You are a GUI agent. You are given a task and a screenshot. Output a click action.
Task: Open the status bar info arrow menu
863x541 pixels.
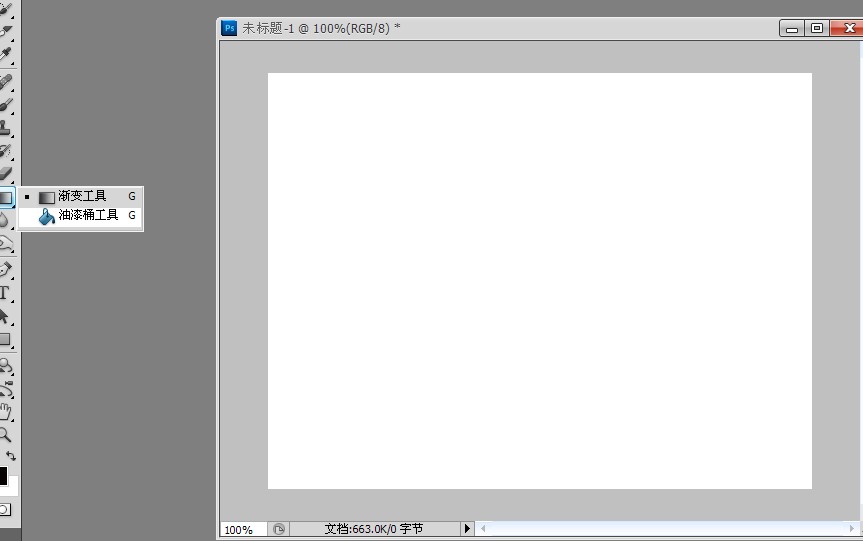(467, 528)
